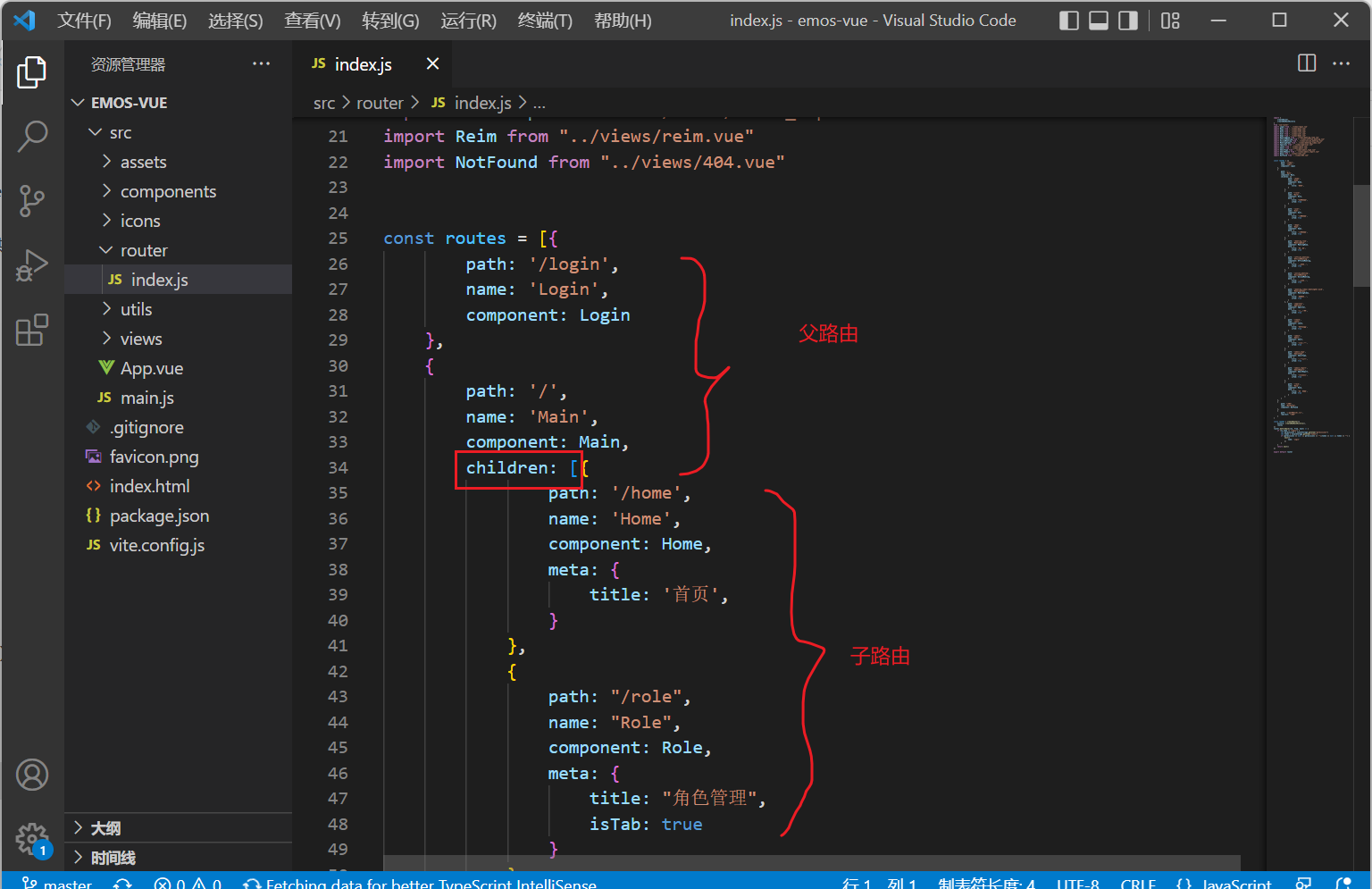
Task: Open the Extensions view
Action: 32,330
